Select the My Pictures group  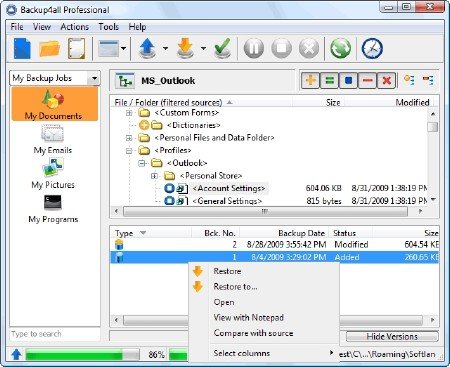tap(53, 174)
